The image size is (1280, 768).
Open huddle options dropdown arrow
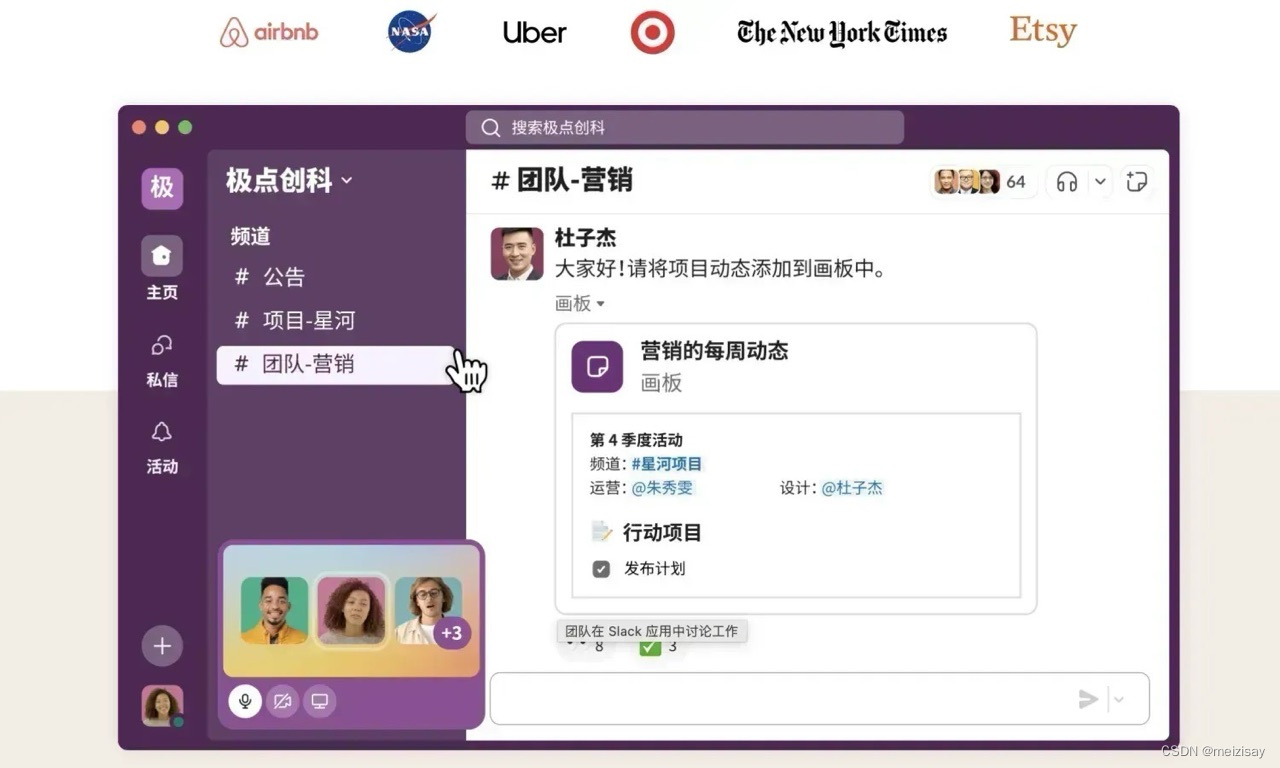(1100, 182)
